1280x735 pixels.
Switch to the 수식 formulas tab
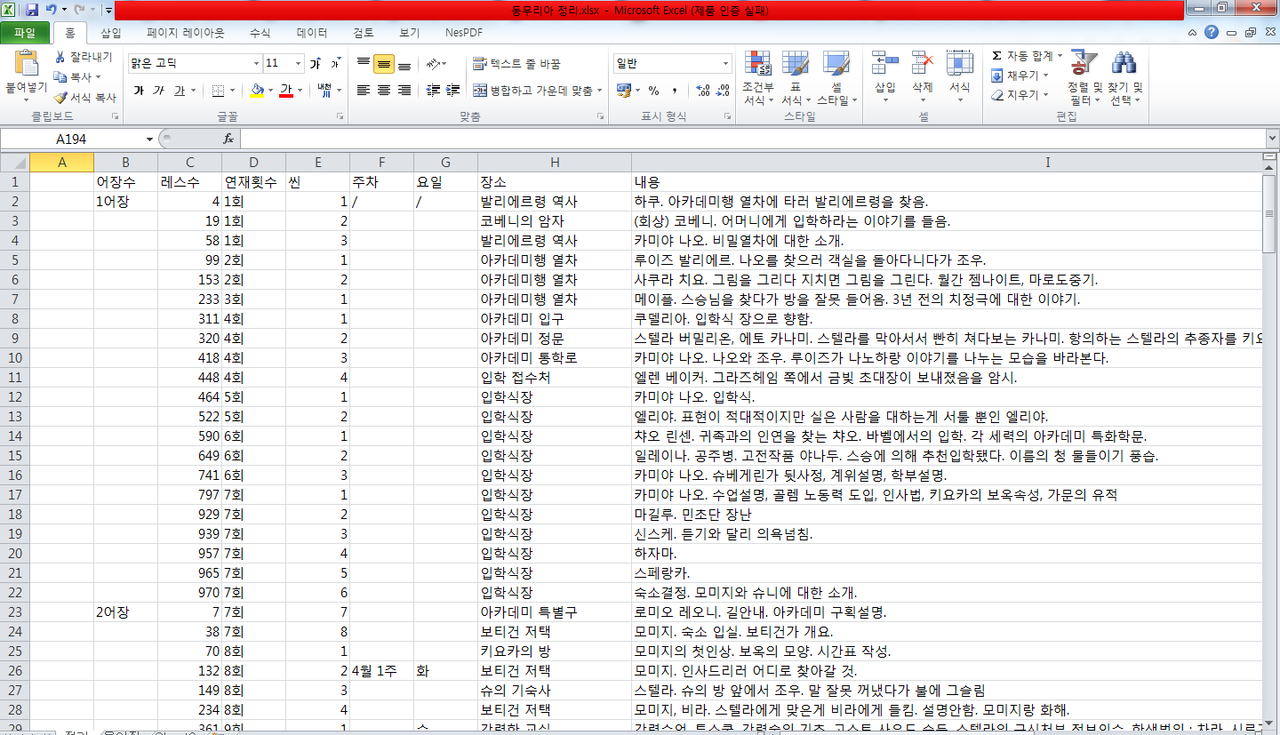(260, 32)
